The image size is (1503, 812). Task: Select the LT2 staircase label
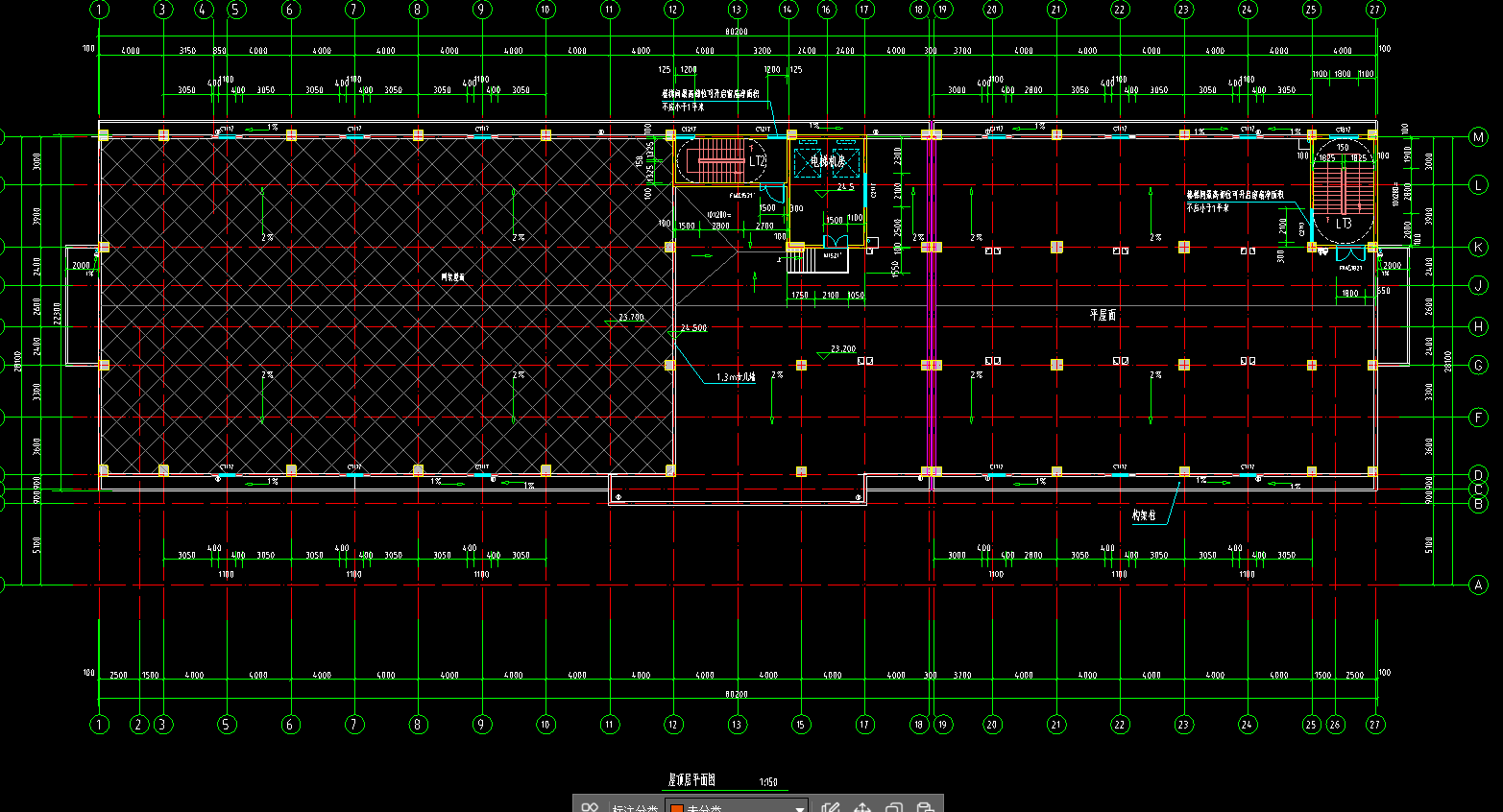point(758,161)
